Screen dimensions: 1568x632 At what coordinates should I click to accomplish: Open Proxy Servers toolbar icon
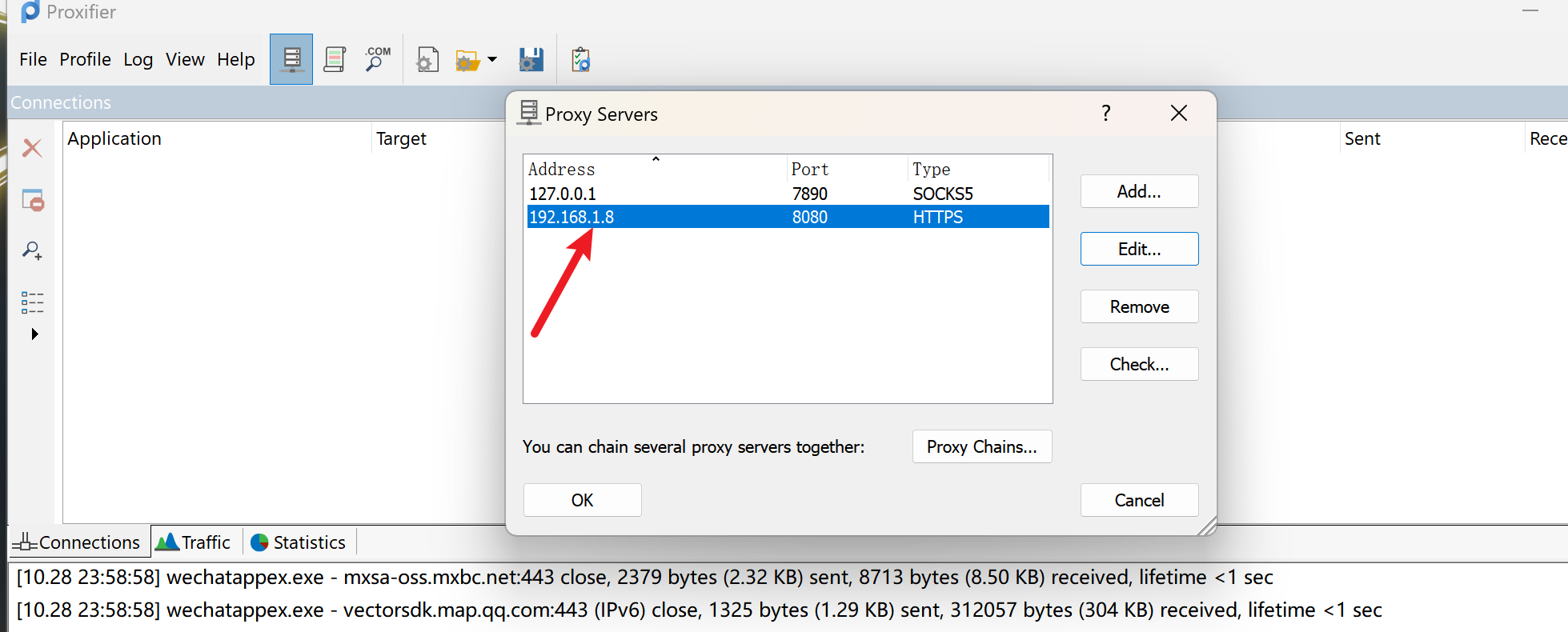[291, 59]
